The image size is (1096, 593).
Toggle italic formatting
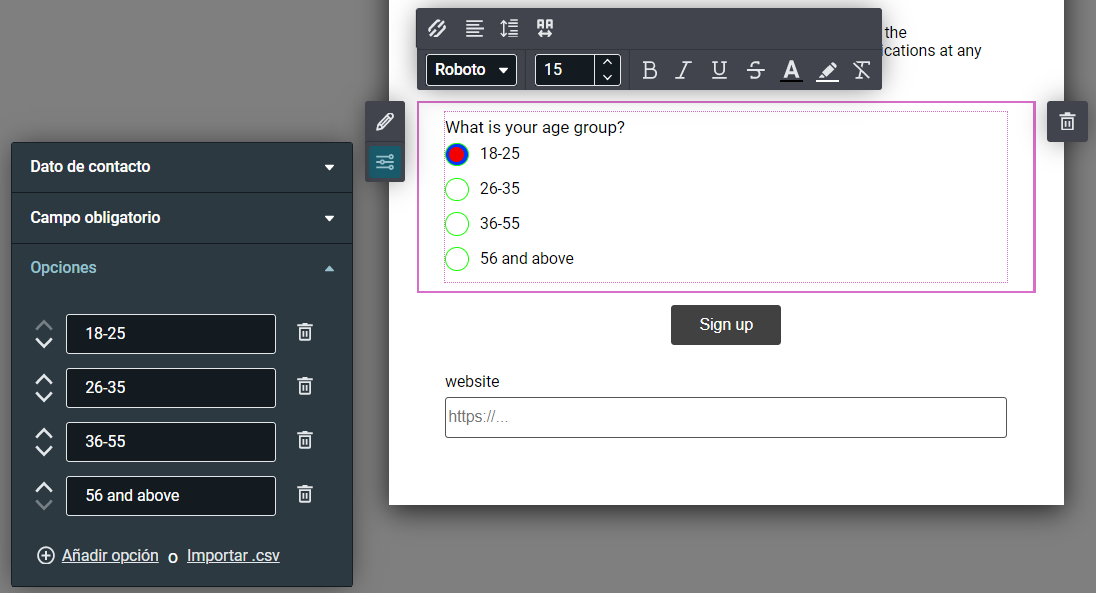point(683,70)
